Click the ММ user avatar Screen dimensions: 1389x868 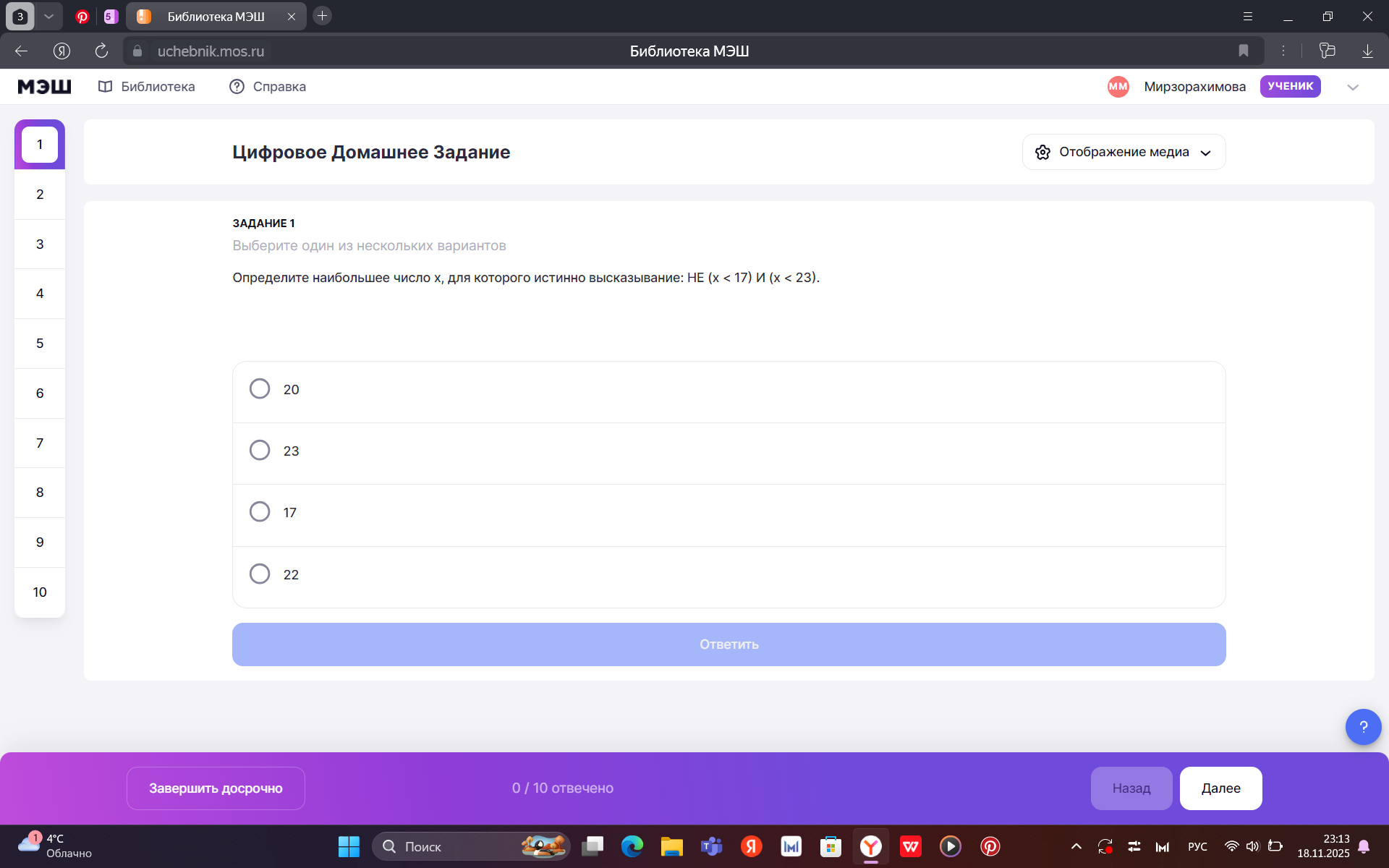pos(1118,87)
